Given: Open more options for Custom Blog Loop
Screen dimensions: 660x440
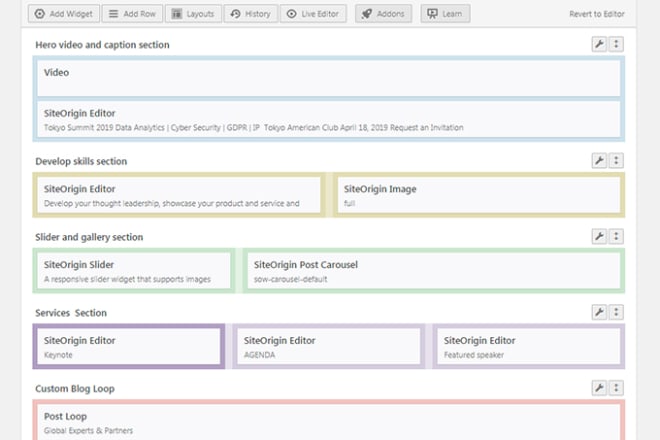Looking at the screenshot, I should pos(616,388).
